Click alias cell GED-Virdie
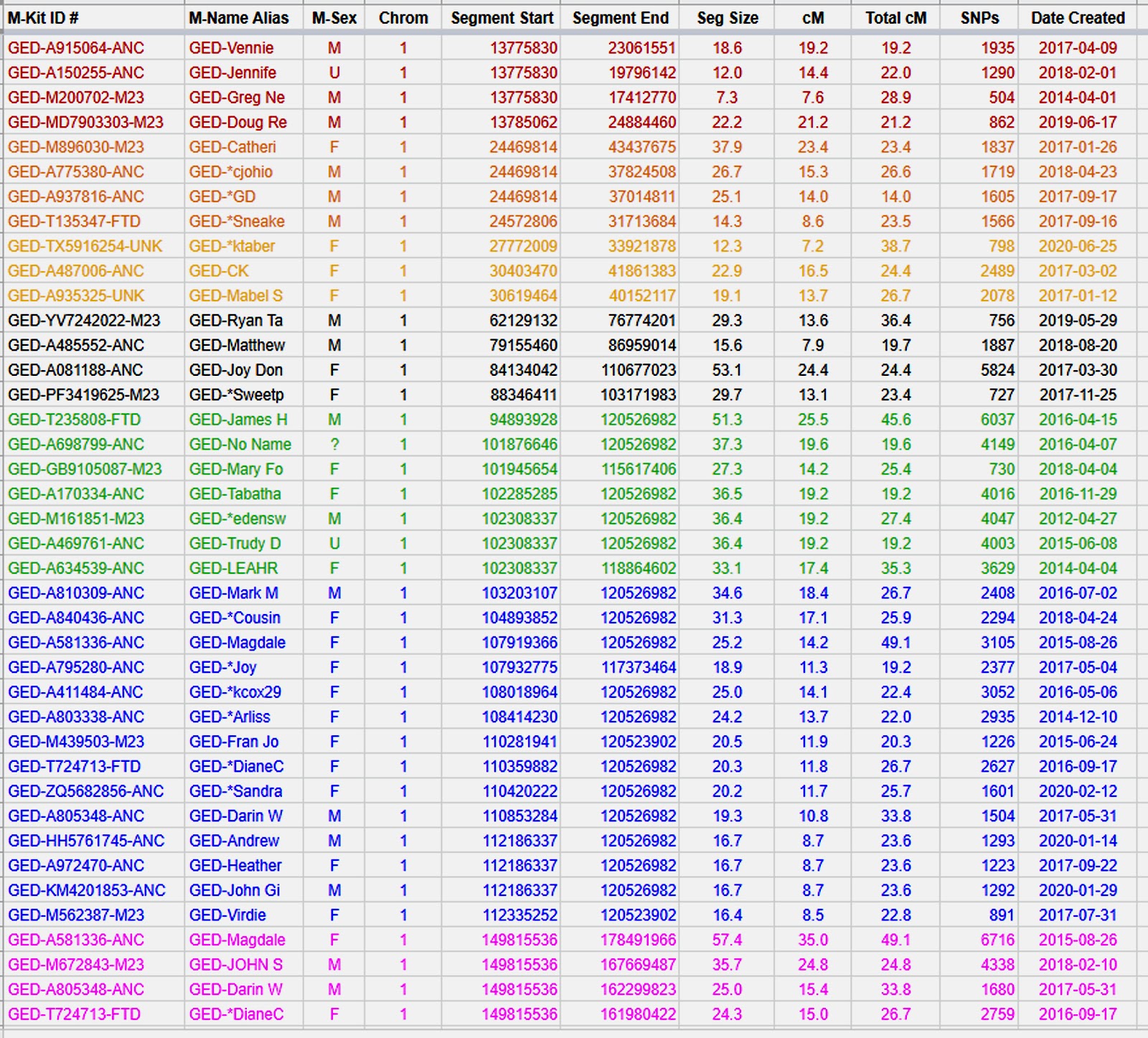Viewport: 1148px width, 1038px height. click(x=227, y=915)
